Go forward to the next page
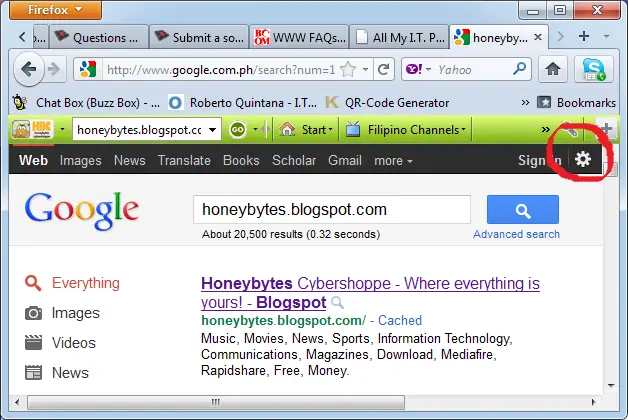Screen dimensions: 628x420 coord(54,70)
